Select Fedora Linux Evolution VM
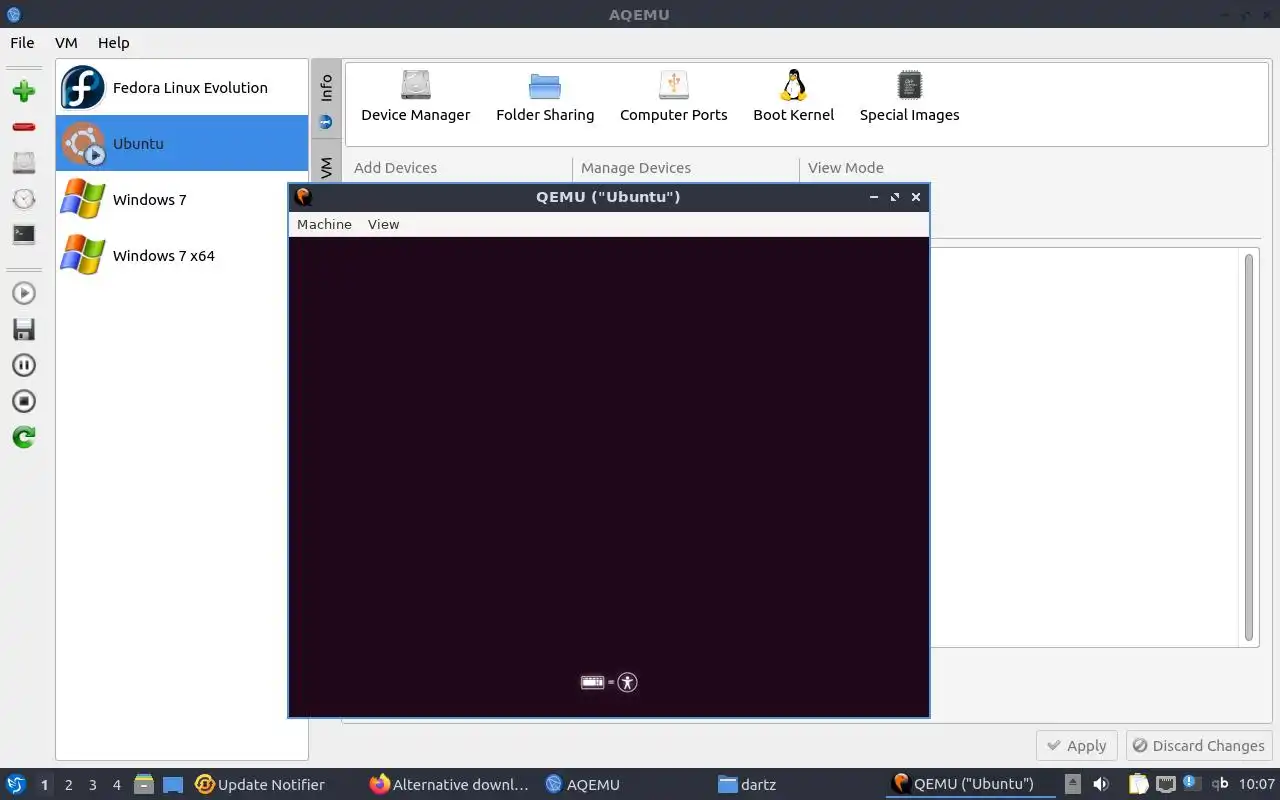The width and height of the screenshot is (1280, 800). [x=182, y=87]
